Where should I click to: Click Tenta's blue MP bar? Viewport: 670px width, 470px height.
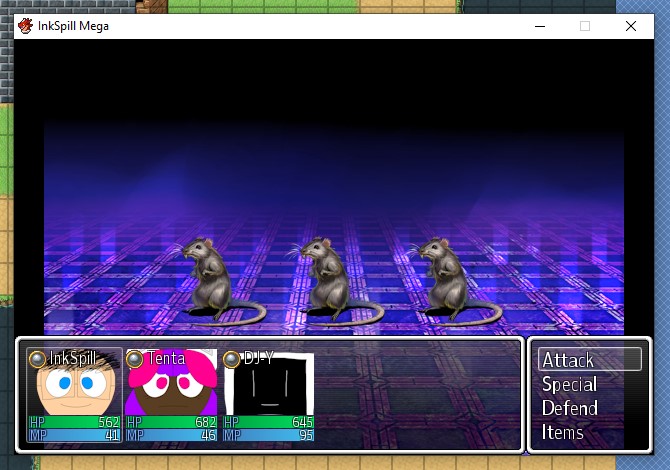tap(171, 437)
